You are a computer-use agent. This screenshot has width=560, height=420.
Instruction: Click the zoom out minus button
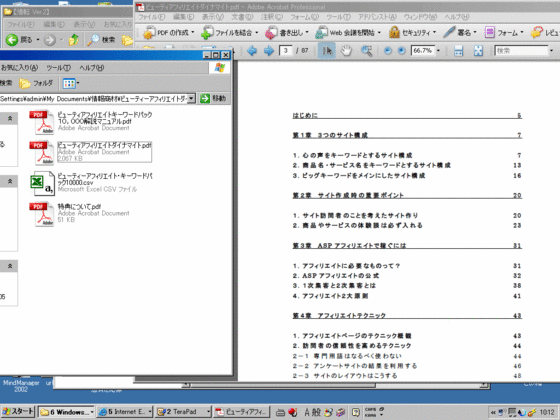click(x=388, y=51)
